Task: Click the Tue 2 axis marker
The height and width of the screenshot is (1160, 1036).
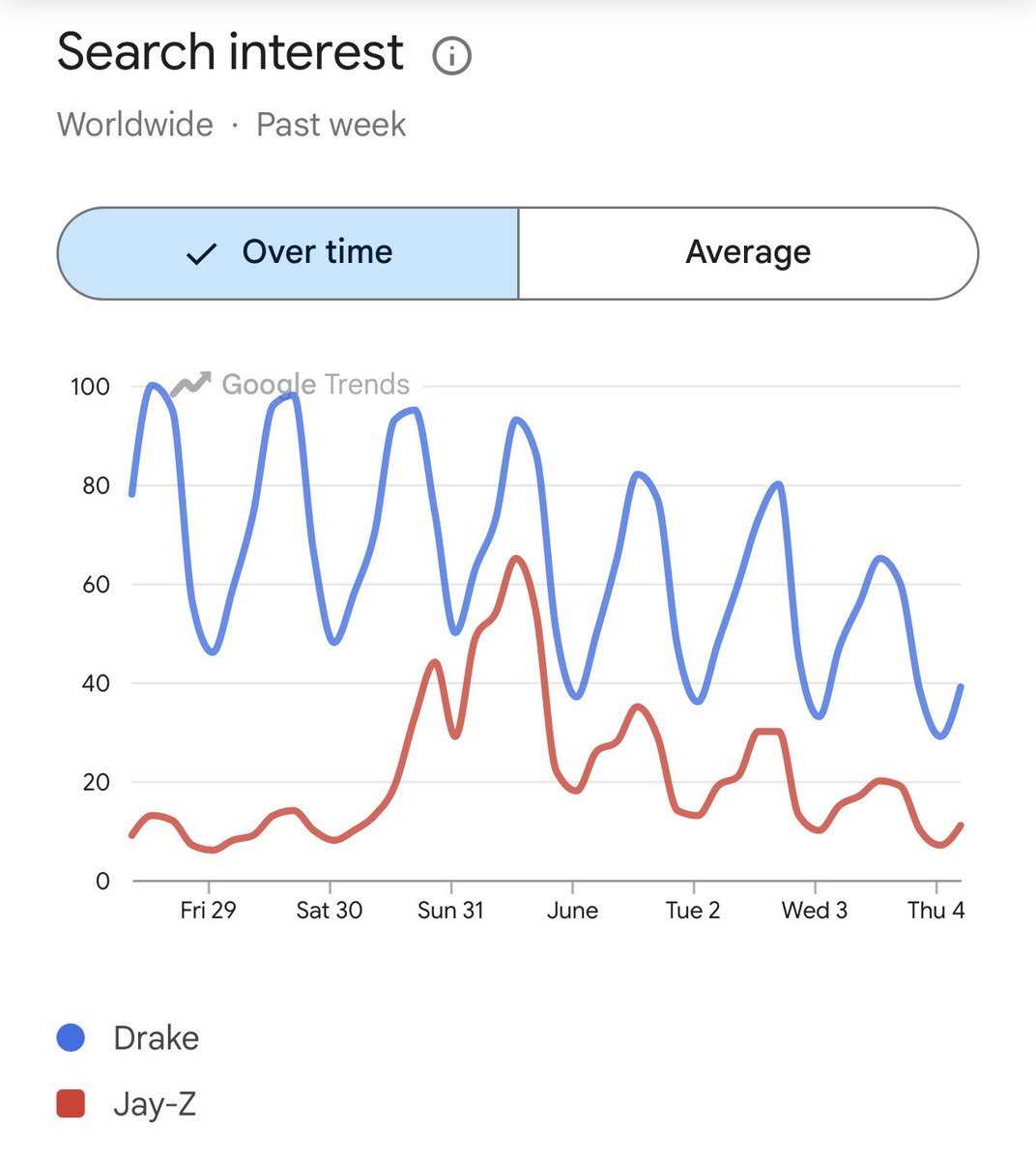Action: coord(693,911)
